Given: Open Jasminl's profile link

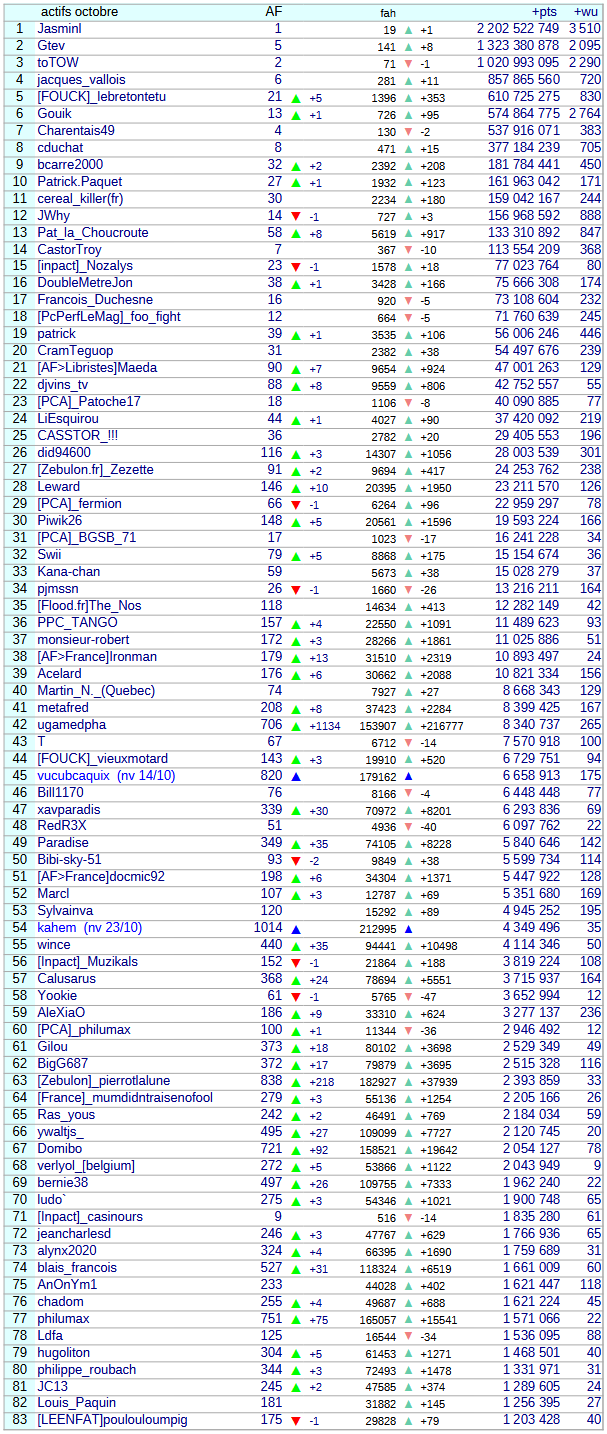Looking at the screenshot, I should [59, 29].
